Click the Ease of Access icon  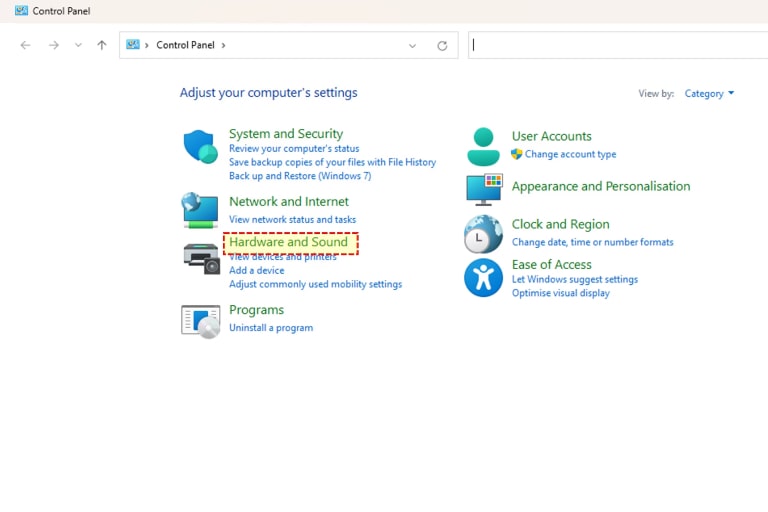[x=483, y=277]
